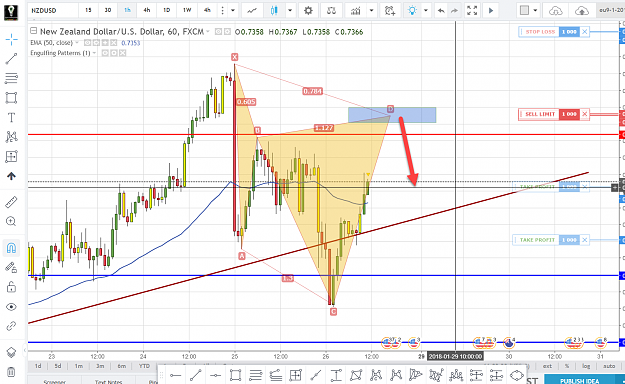This screenshot has width=625, height=384.
Task: Collapse the chart legend box toggle
Action: [33, 31]
